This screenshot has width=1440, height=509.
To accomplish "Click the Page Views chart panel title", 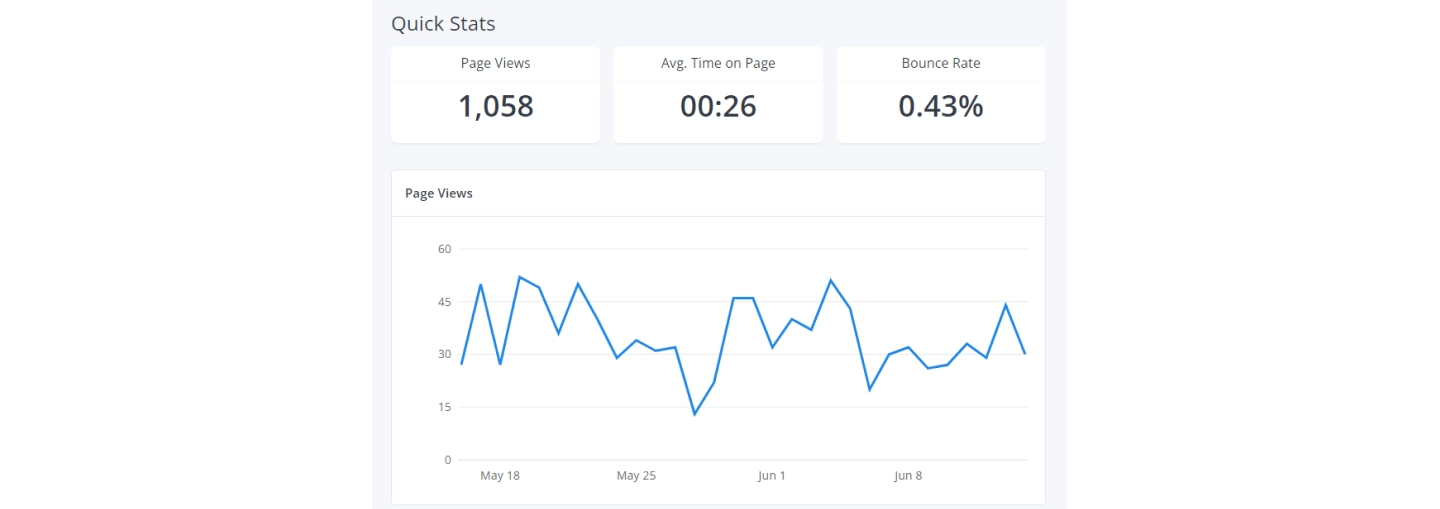I will pyautogui.click(x=438, y=193).
